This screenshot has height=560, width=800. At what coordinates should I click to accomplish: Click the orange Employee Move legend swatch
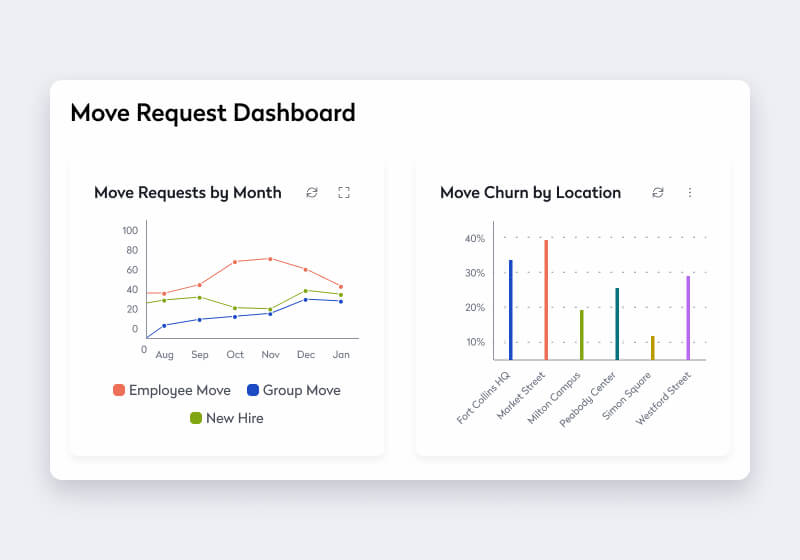(119, 390)
